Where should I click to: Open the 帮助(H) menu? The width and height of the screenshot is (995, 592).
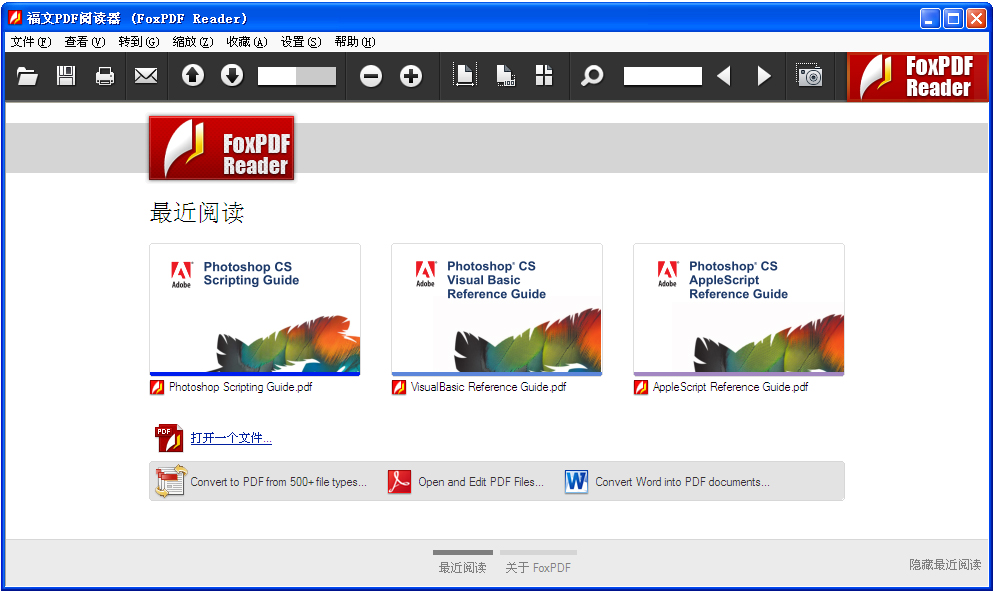click(x=355, y=42)
